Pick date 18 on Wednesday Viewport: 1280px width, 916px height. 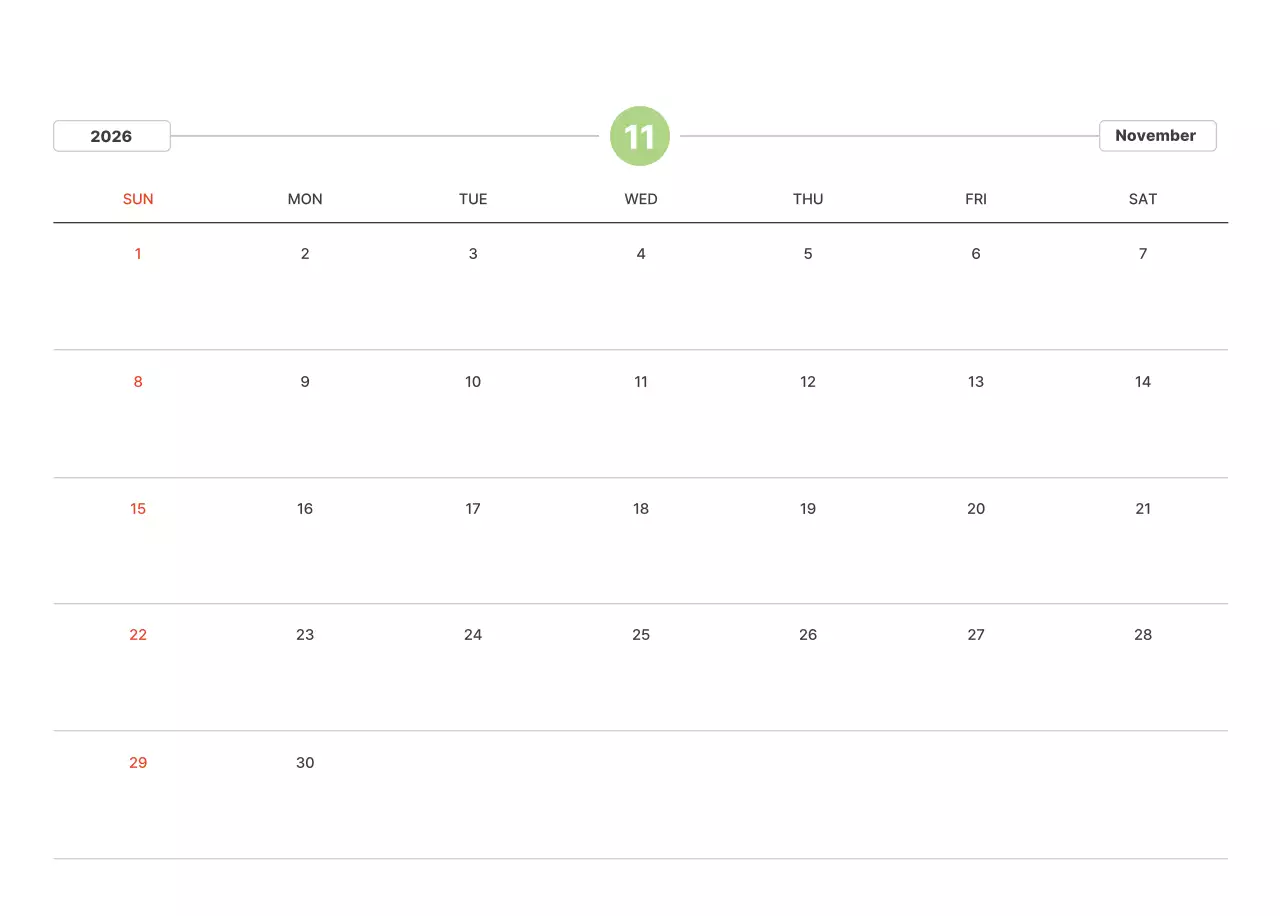coord(641,509)
